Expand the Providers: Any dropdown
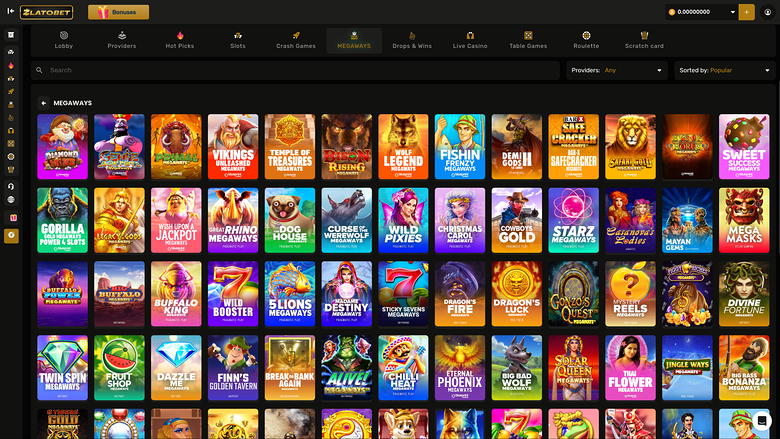780x439 pixels. [617, 70]
